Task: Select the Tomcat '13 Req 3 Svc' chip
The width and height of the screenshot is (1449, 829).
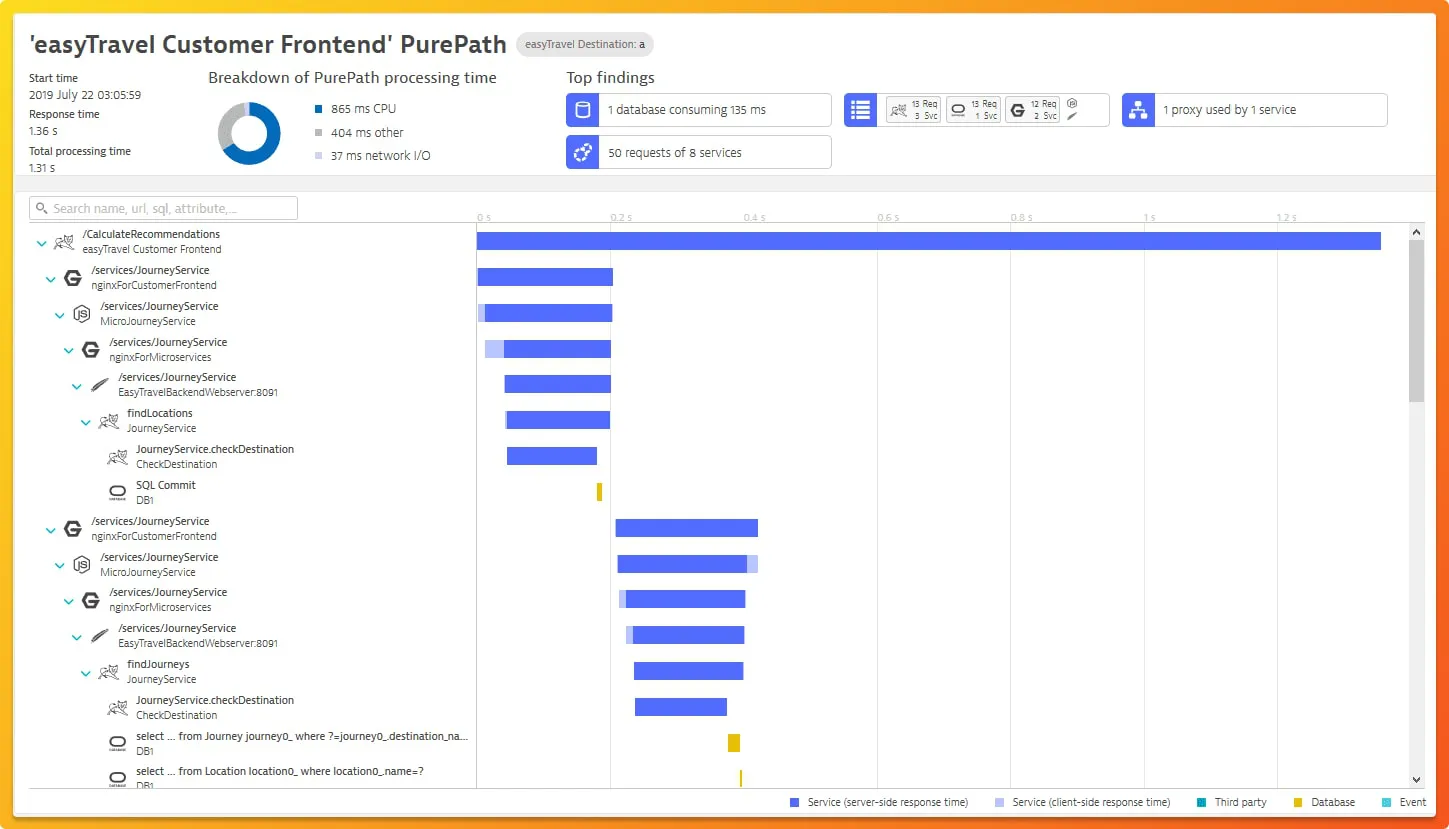Action: pos(913,110)
